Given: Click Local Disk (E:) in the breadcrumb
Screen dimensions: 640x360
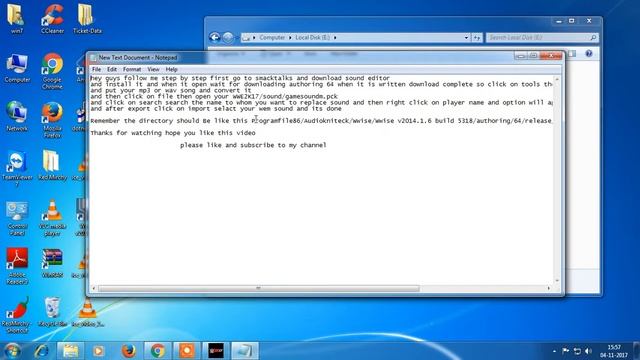Looking at the screenshot, I should [x=312, y=38].
